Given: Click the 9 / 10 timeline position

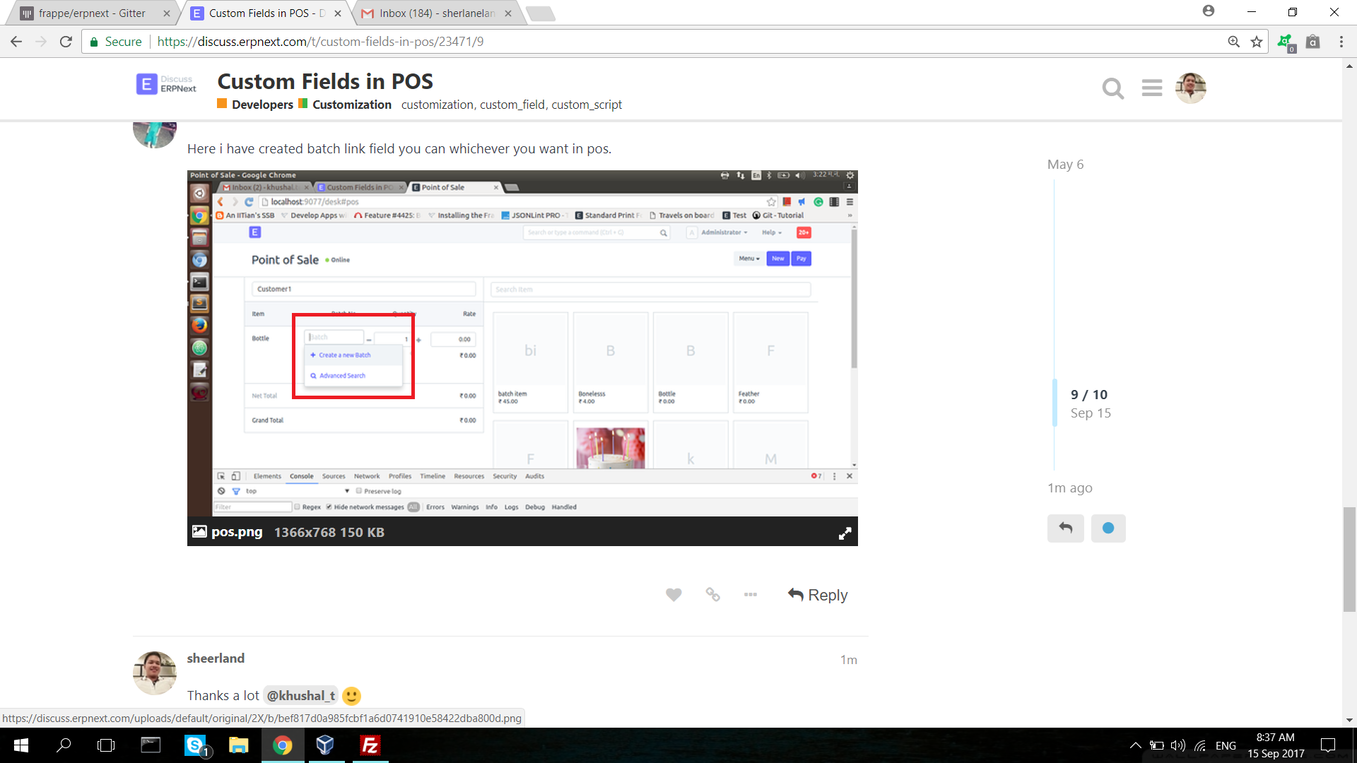Looking at the screenshot, I should (1089, 394).
